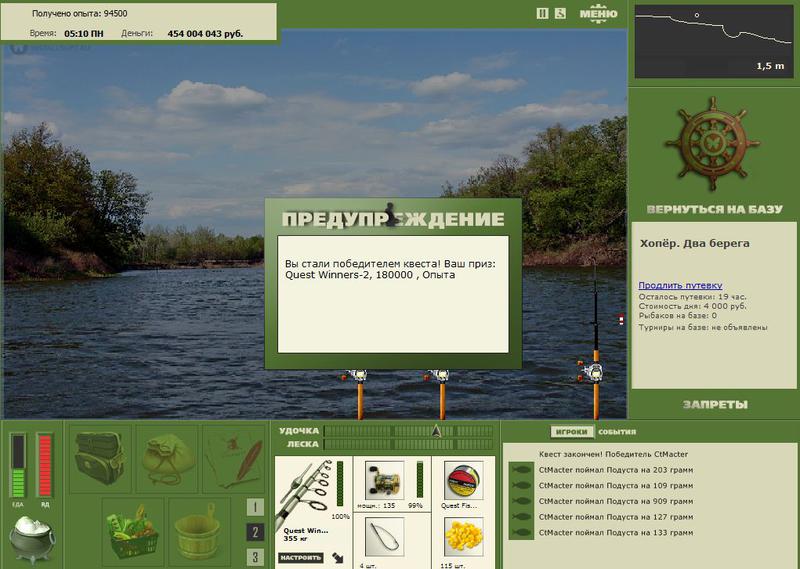Click the corn bait icon
This screenshot has width=800, height=569.
(x=463, y=537)
